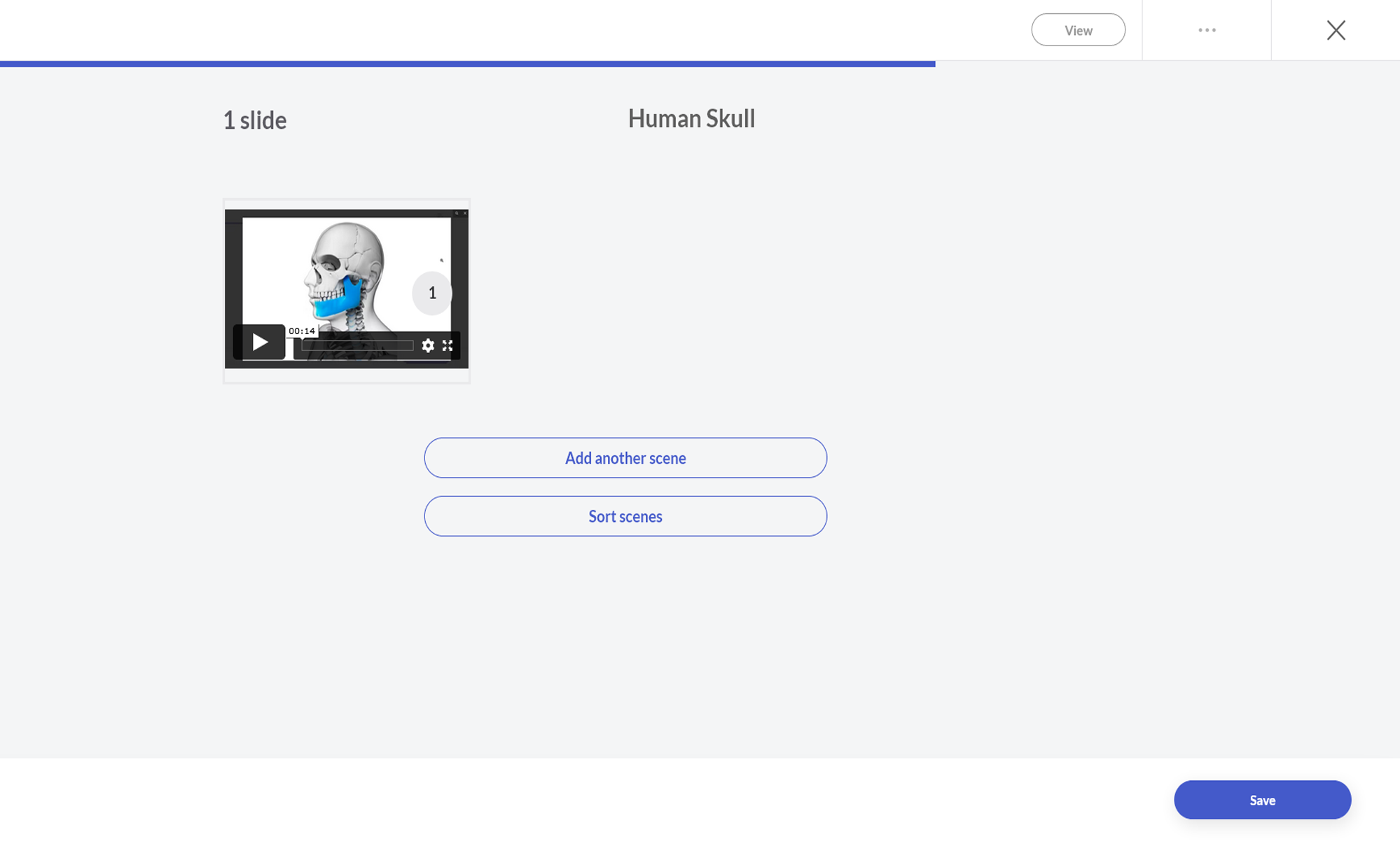This screenshot has height=844, width=1400.
Task: Click the blue progress bar under header
Action: click(467, 64)
